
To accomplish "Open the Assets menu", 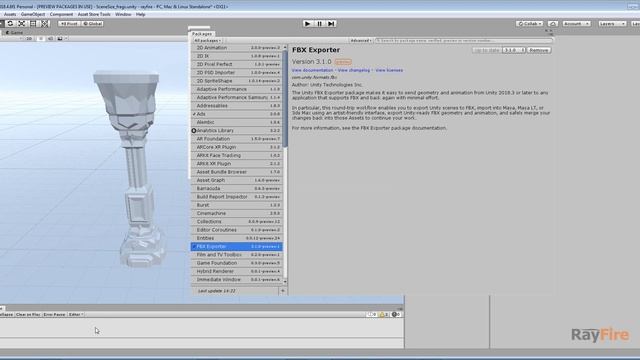I will pyautogui.click(x=10, y=14).
